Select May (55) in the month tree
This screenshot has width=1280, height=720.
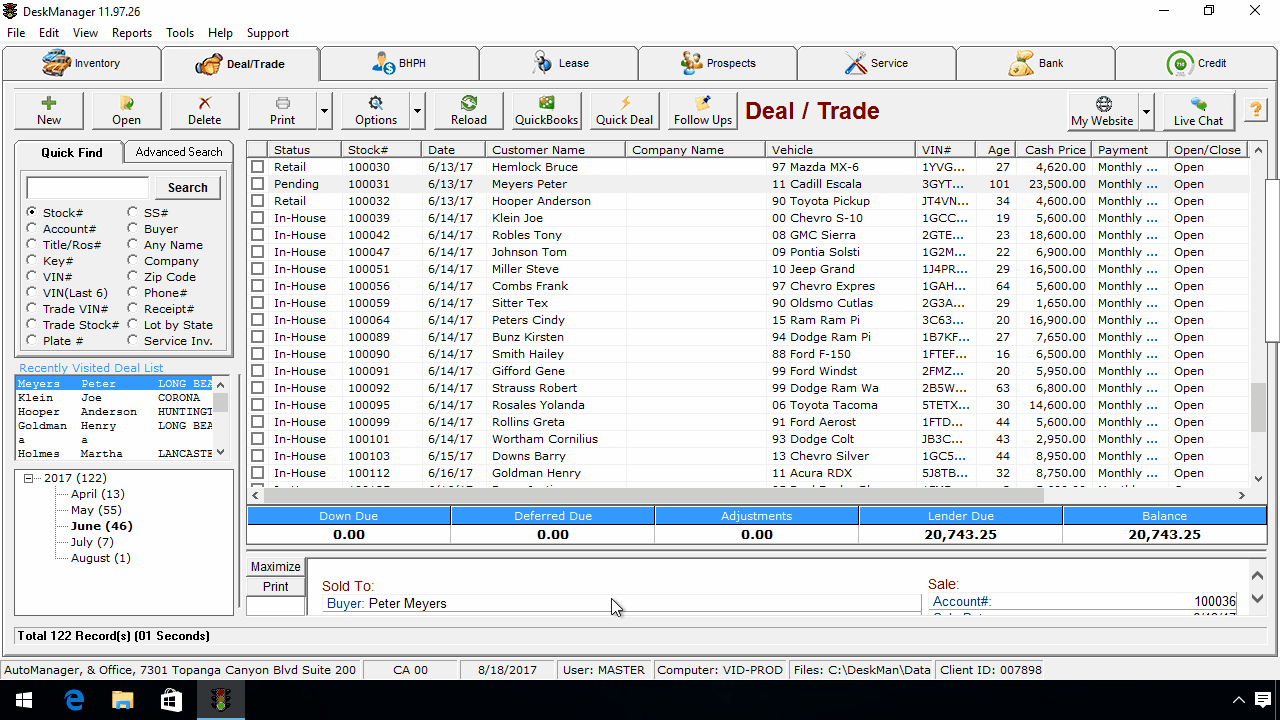pos(96,510)
